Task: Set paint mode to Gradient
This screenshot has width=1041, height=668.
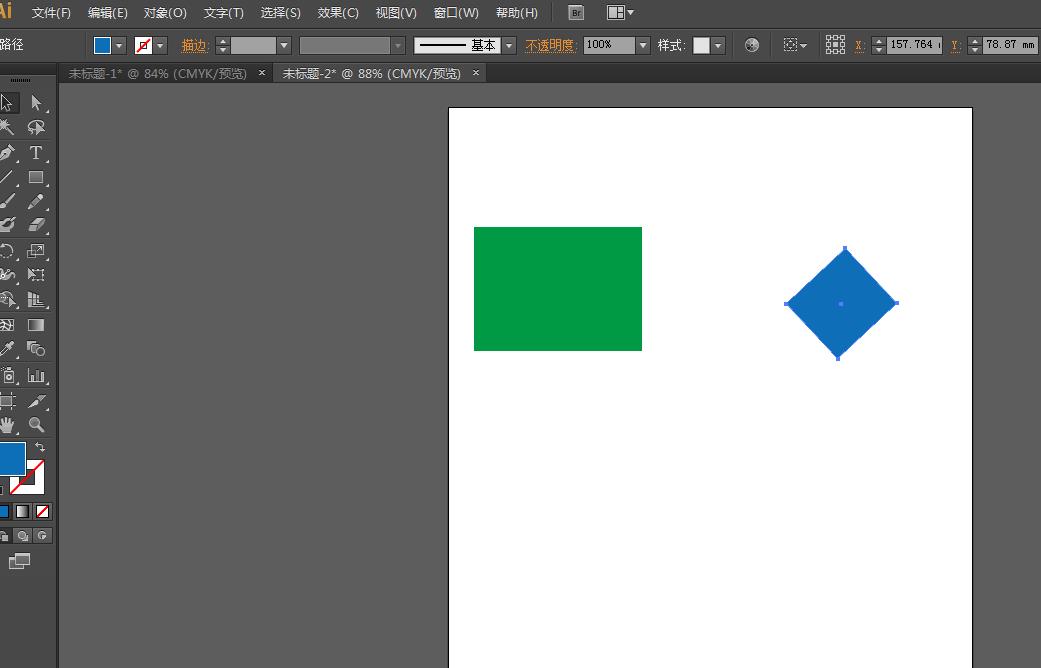Action: [x=23, y=511]
